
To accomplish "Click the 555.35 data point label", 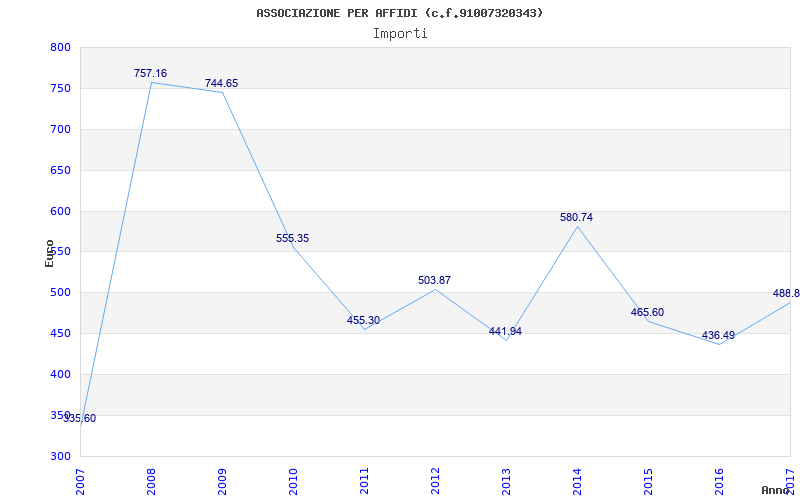I will pos(292,238).
